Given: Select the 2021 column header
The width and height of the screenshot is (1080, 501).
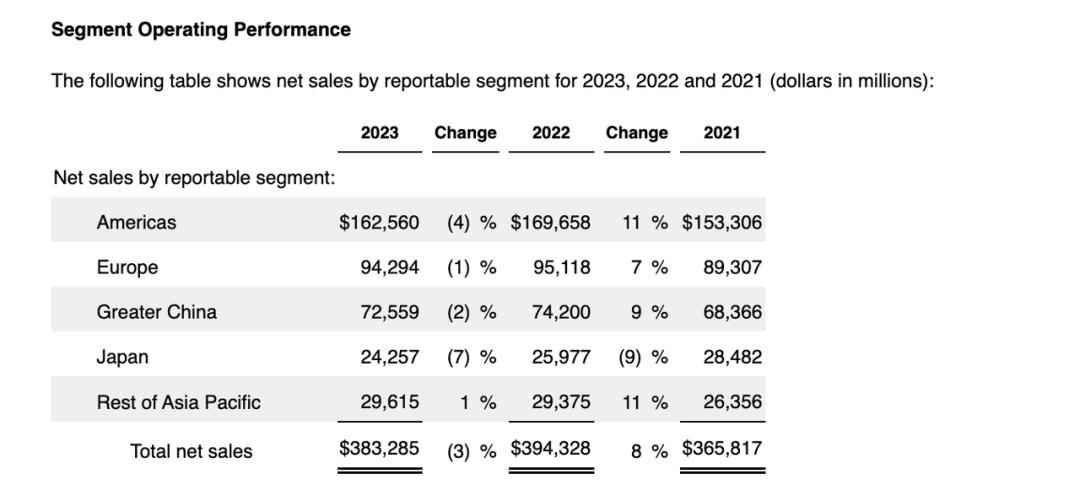Looking at the screenshot, I should [722, 133].
